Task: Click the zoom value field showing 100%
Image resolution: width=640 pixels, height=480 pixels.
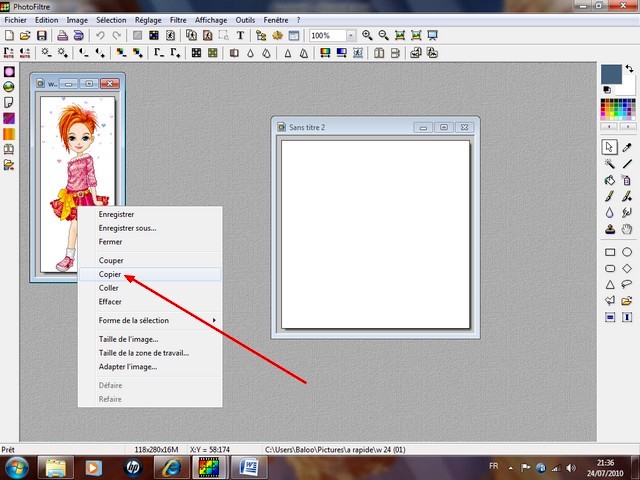Action: click(328, 36)
